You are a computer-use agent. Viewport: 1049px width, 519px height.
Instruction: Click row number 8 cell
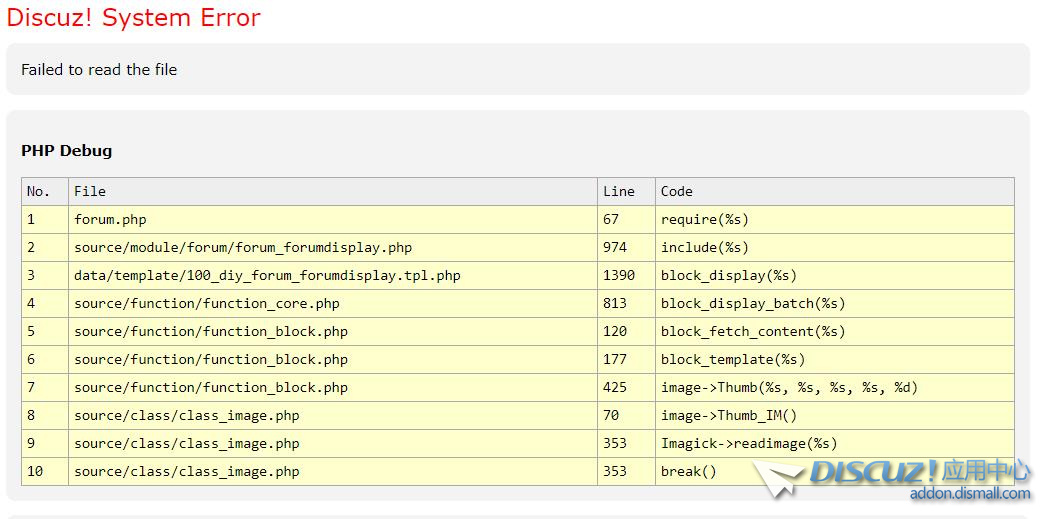(45, 416)
